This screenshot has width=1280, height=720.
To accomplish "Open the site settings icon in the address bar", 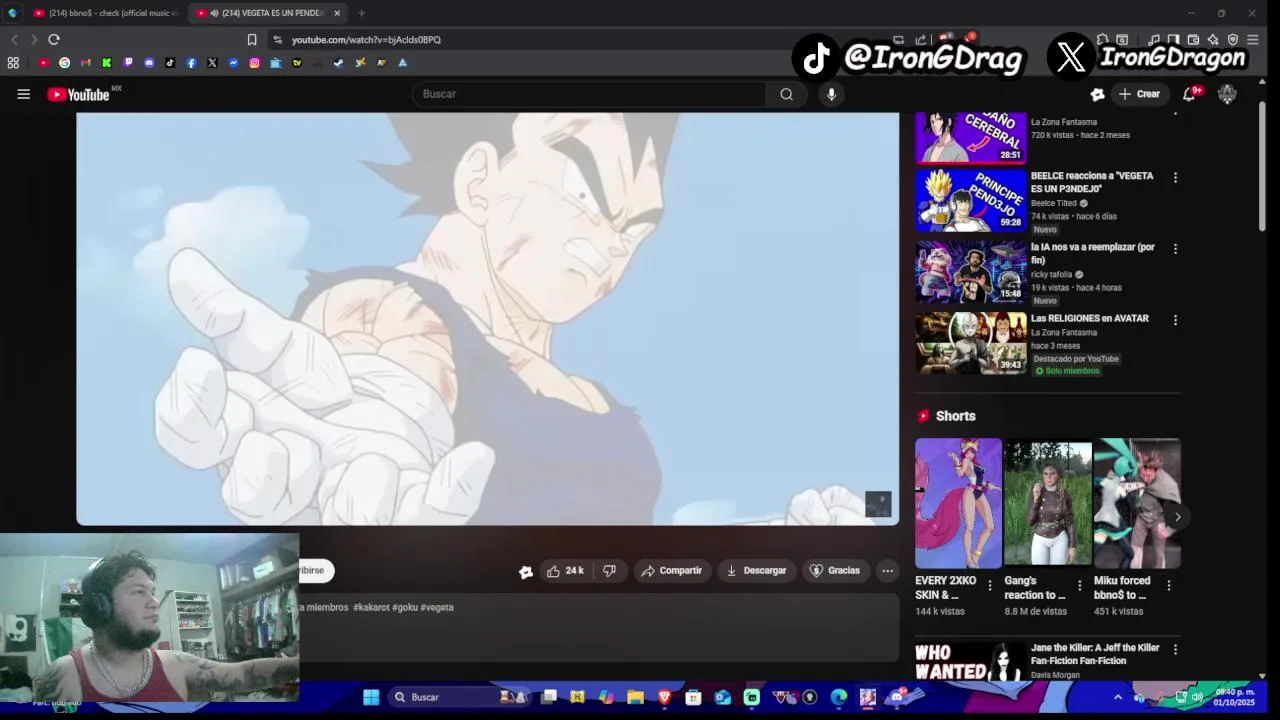I will click(x=277, y=39).
